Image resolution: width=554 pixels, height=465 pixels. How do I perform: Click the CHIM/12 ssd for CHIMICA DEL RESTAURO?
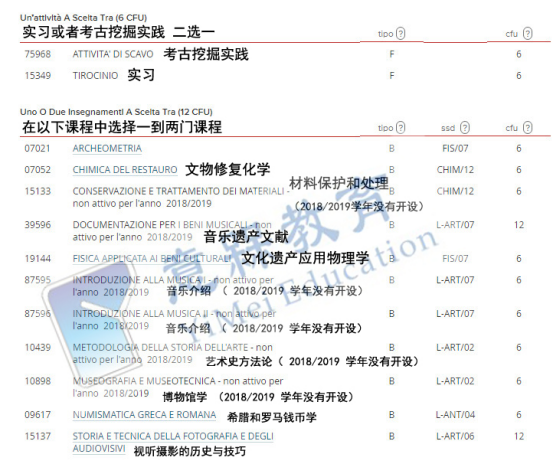pyautogui.click(x=455, y=170)
